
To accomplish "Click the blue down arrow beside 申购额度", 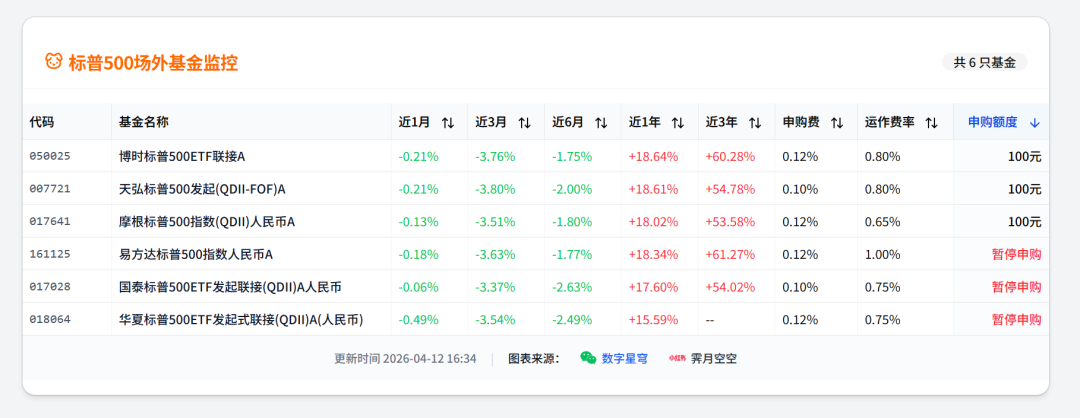I will [x=1034, y=123].
